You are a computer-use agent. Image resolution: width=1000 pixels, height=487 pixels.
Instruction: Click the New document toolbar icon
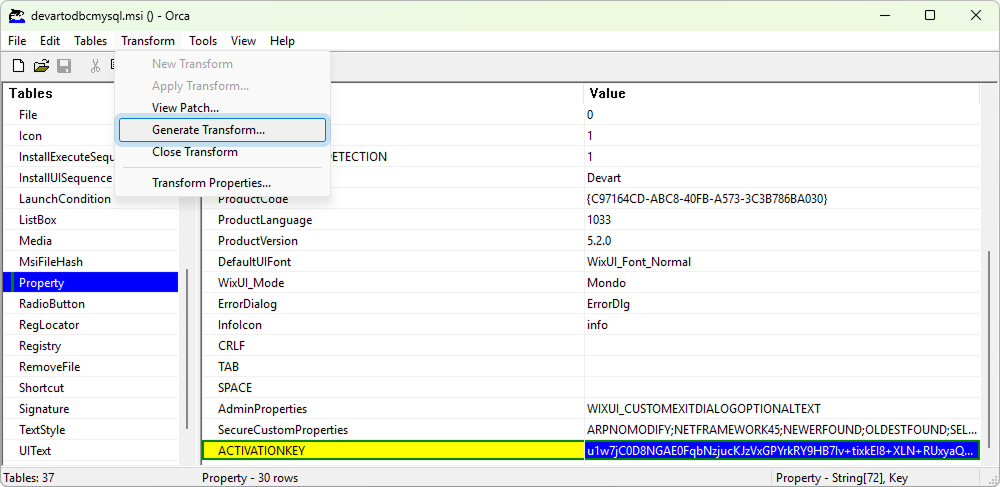click(x=19, y=66)
